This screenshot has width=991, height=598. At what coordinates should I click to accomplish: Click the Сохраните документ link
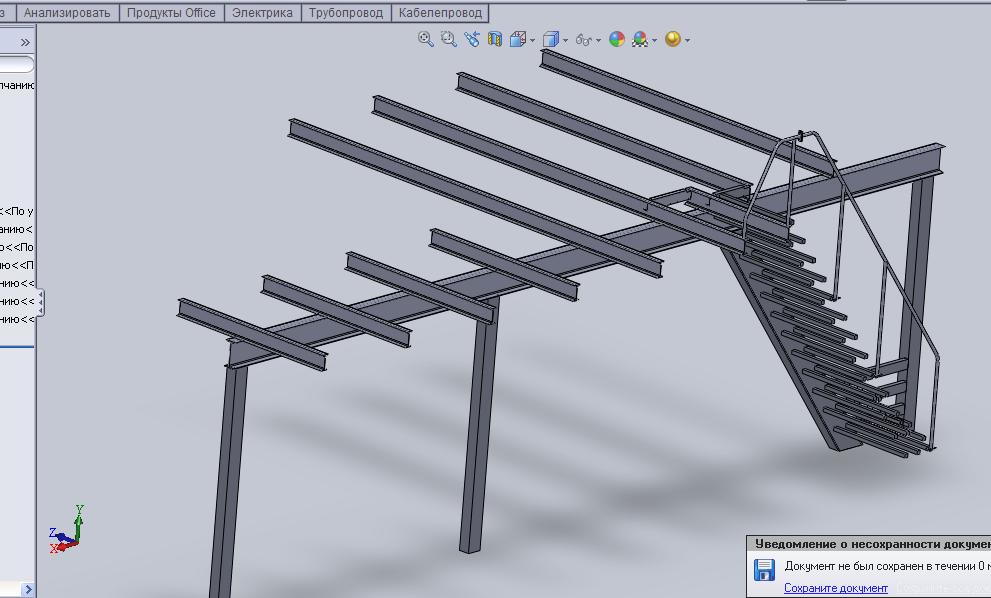click(835, 588)
